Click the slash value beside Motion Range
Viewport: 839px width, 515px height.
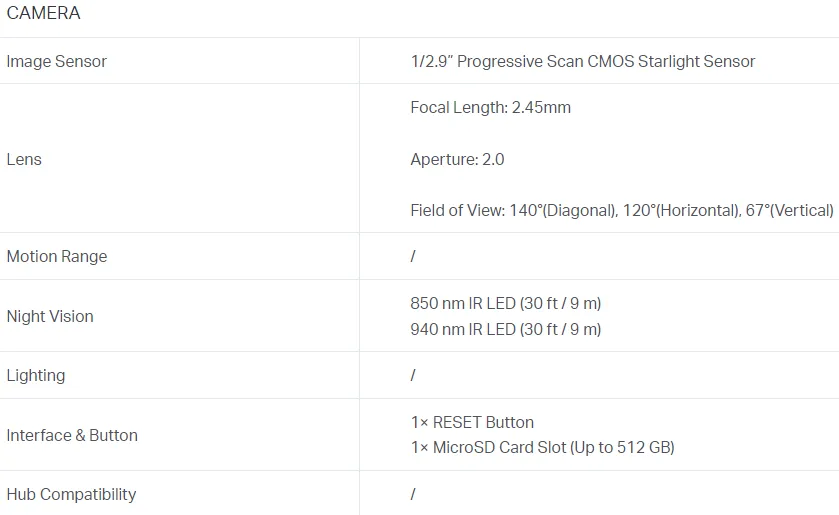click(x=413, y=256)
